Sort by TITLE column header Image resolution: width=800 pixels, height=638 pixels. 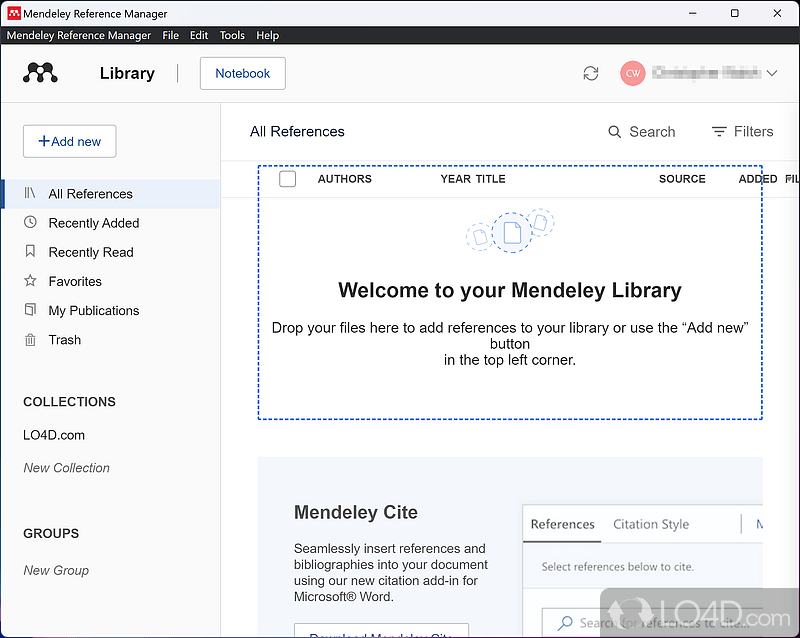click(490, 179)
